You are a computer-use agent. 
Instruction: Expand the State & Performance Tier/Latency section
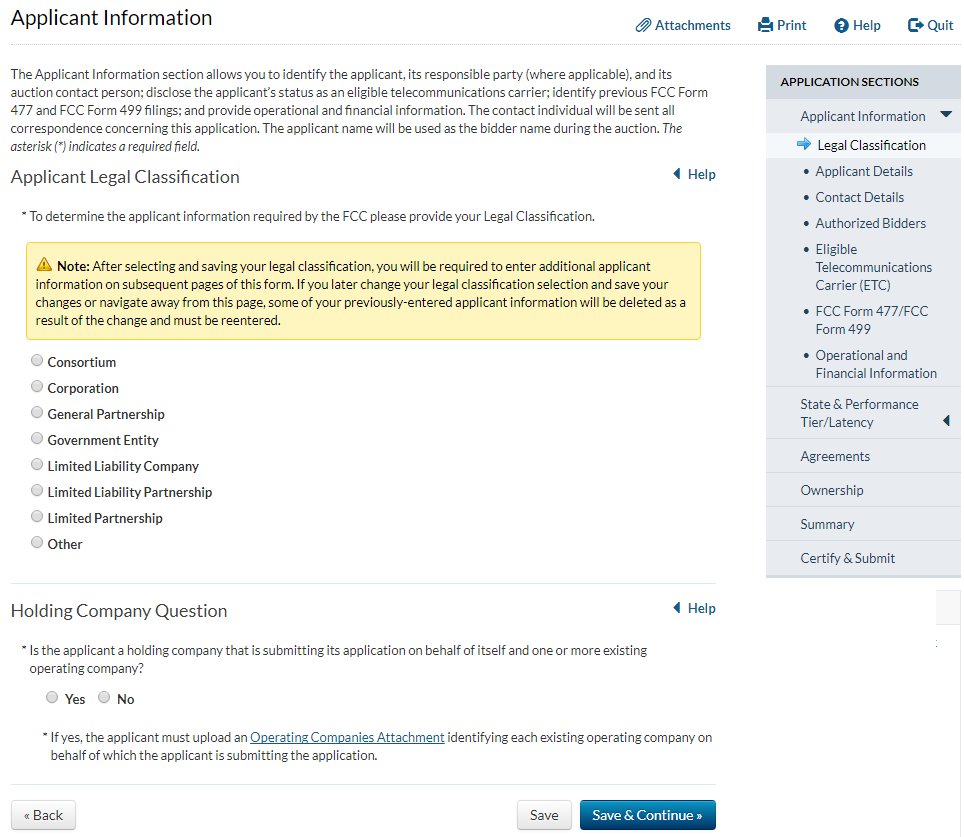tap(946, 422)
